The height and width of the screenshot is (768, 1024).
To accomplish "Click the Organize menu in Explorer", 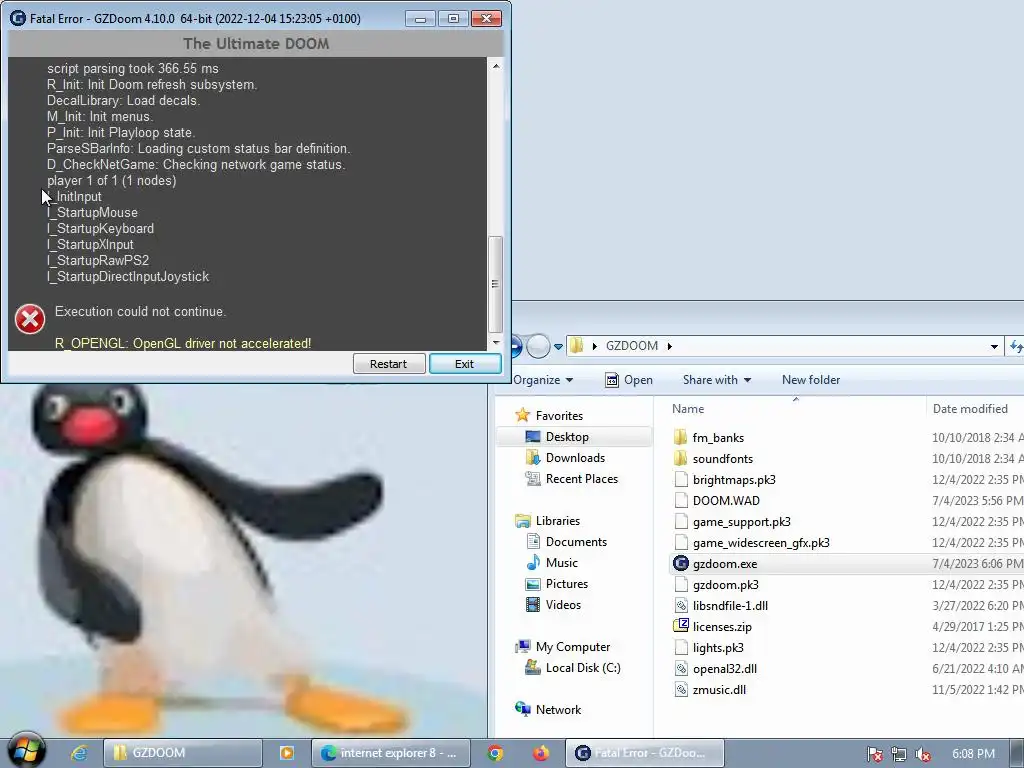I will pyautogui.click(x=543, y=380).
